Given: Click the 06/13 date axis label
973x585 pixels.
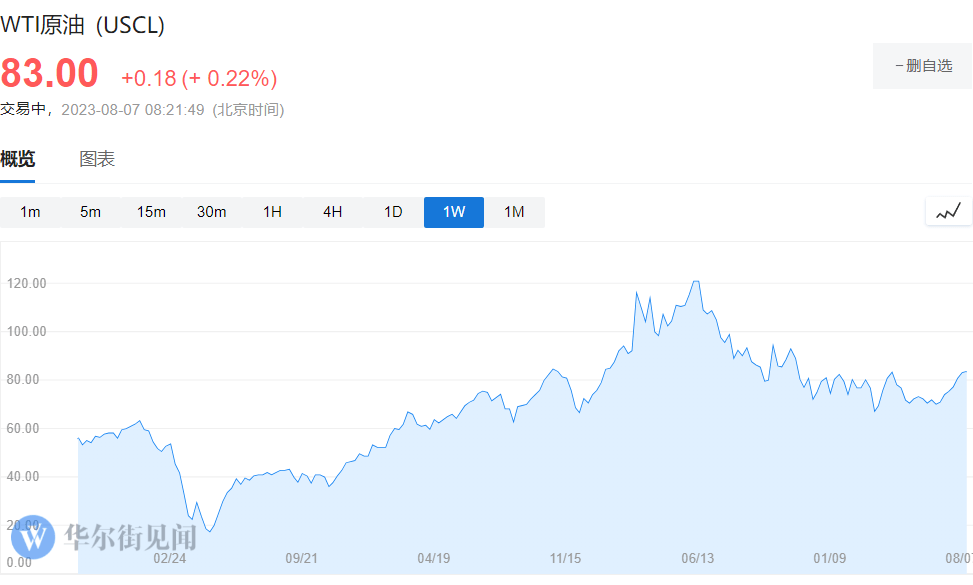Looking at the screenshot, I should coord(697,558).
